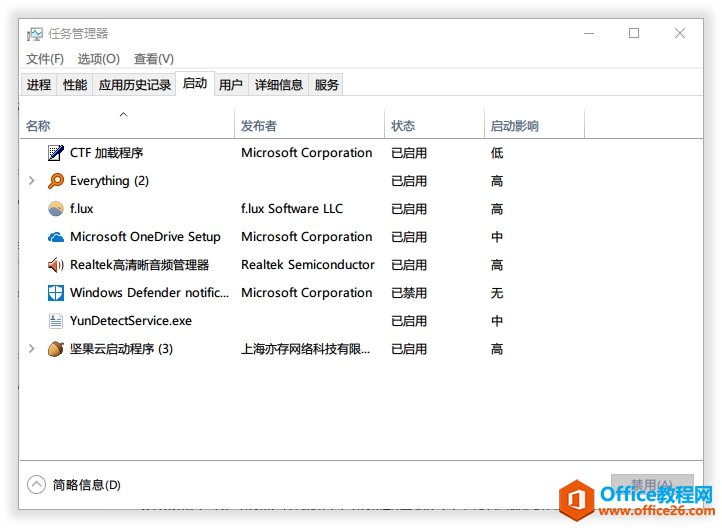Click the OneDrive cloud icon
This screenshot has height=528, width=722.
pos(56,237)
